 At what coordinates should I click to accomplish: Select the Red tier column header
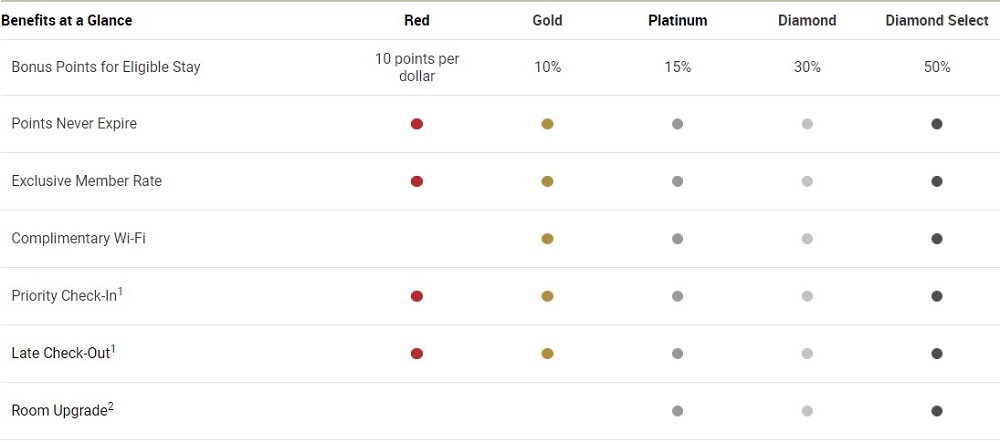[x=416, y=20]
